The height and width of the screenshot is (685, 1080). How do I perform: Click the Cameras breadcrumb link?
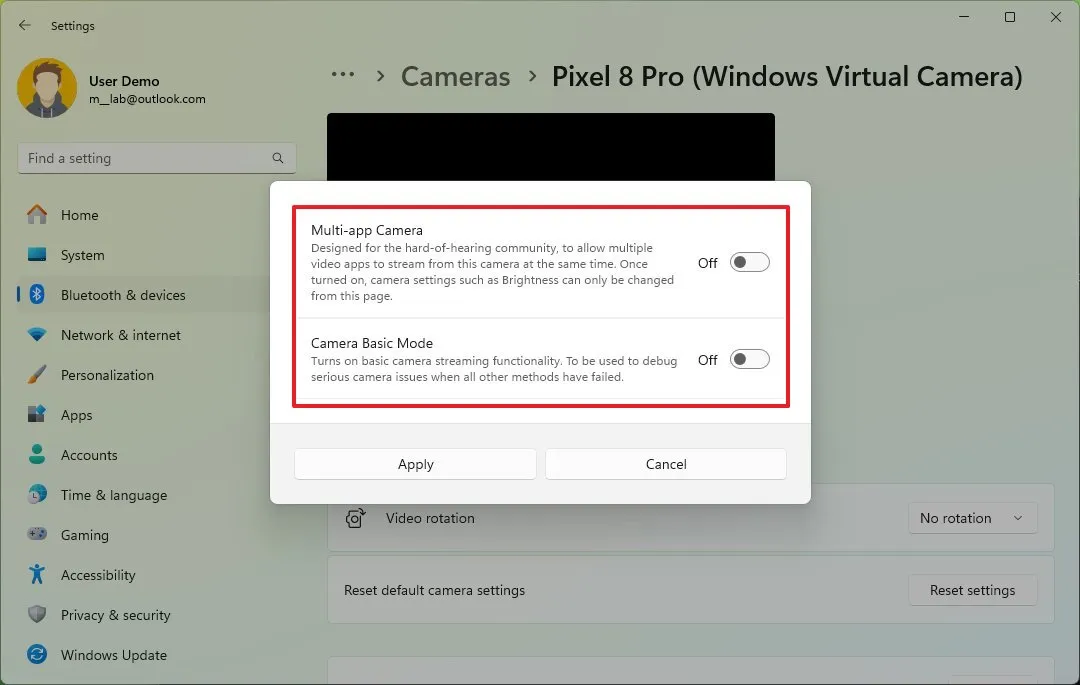pyautogui.click(x=455, y=76)
